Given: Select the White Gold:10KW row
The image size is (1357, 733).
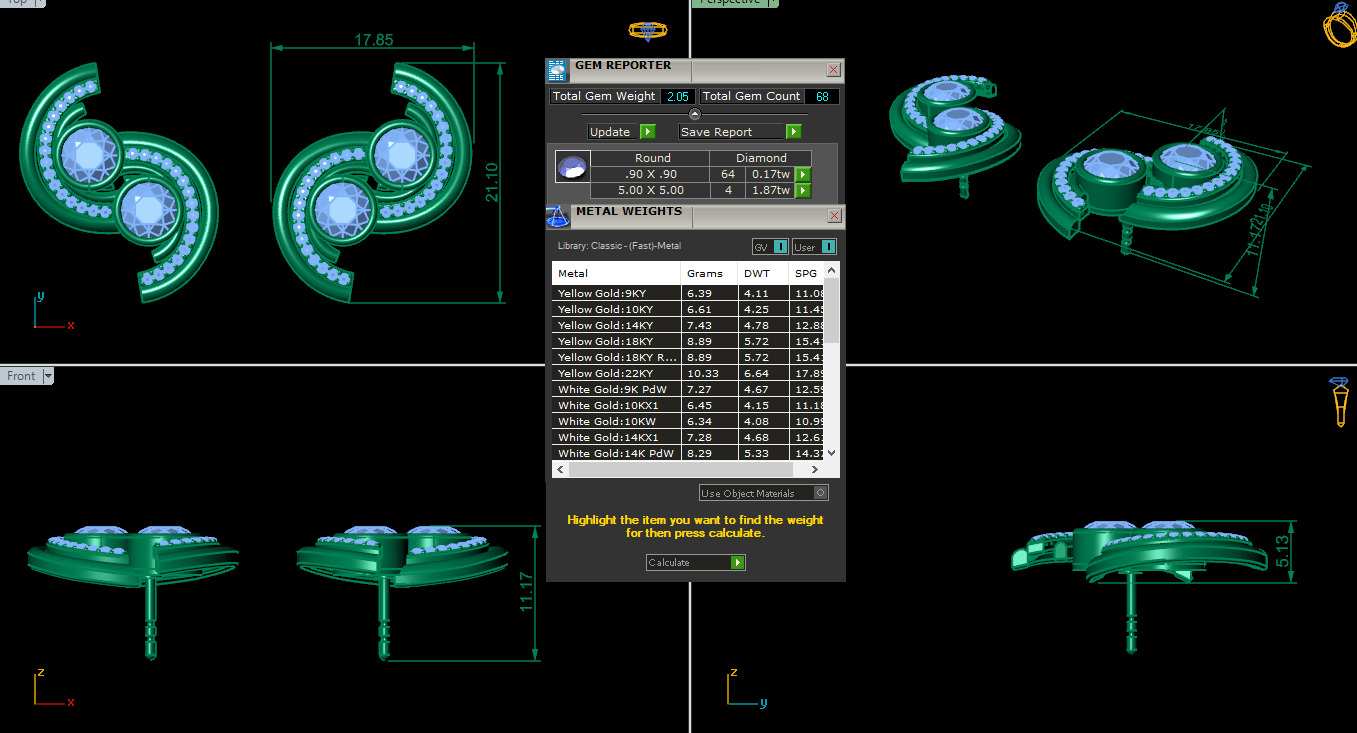Looking at the screenshot, I should (x=688, y=421).
